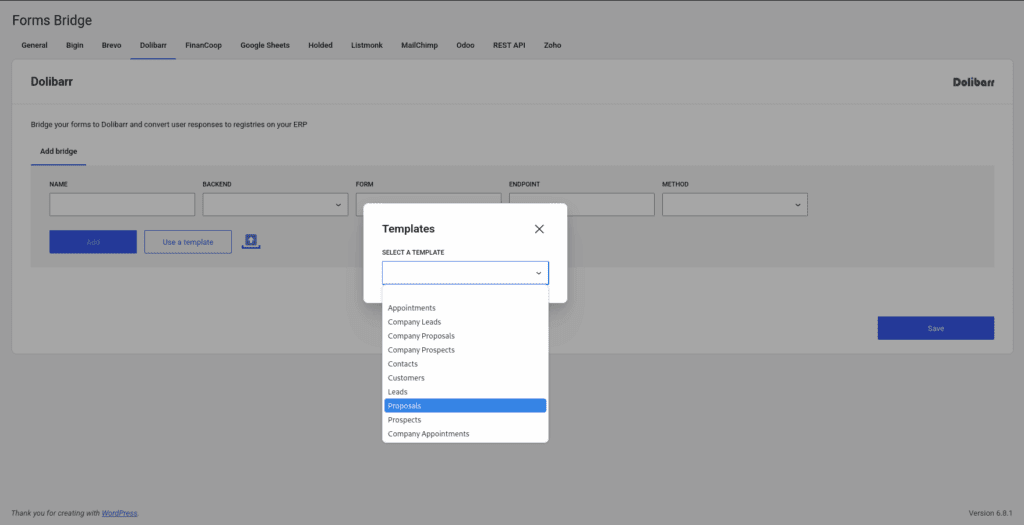1024x525 pixels.
Task: Pick Customers template option
Action: [x=465, y=378]
